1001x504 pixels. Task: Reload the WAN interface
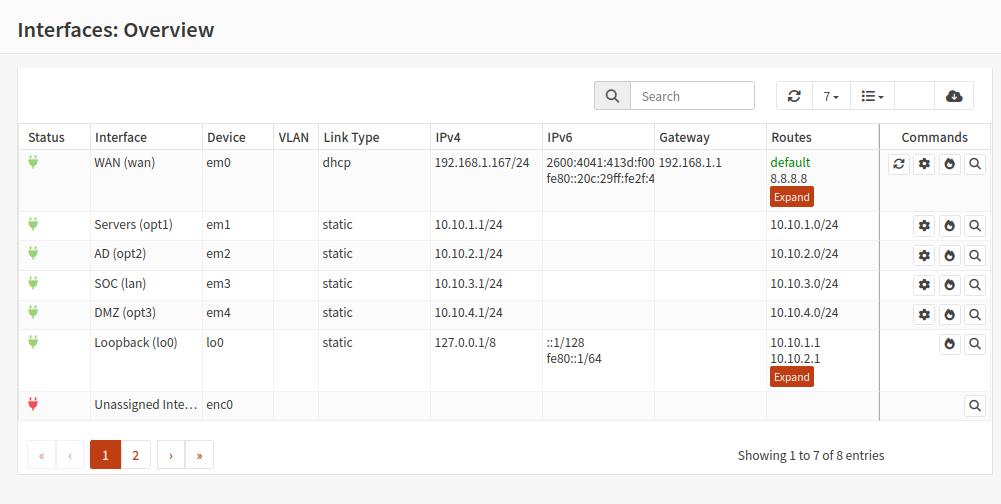click(x=899, y=164)
